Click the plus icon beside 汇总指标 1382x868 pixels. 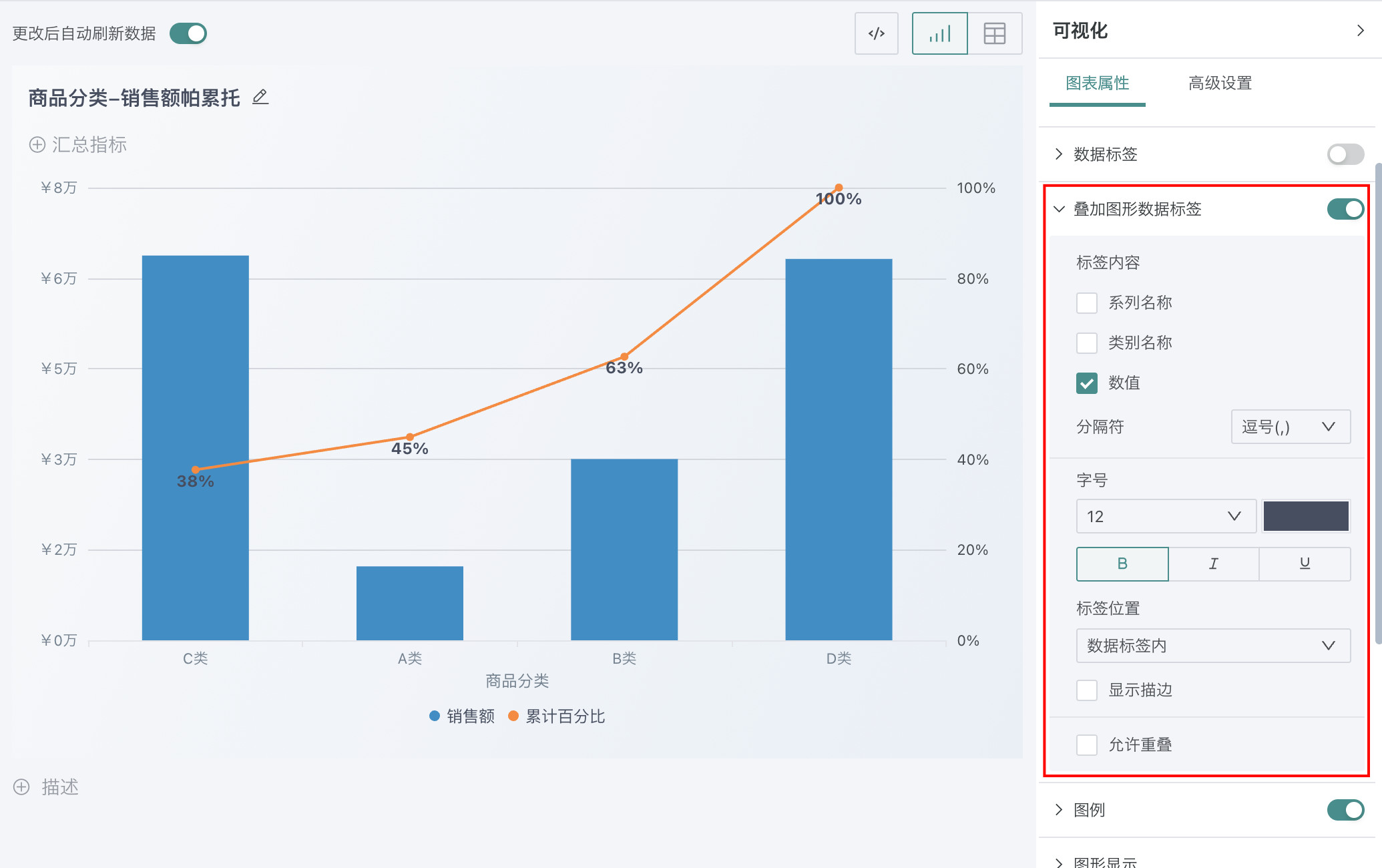37,145
